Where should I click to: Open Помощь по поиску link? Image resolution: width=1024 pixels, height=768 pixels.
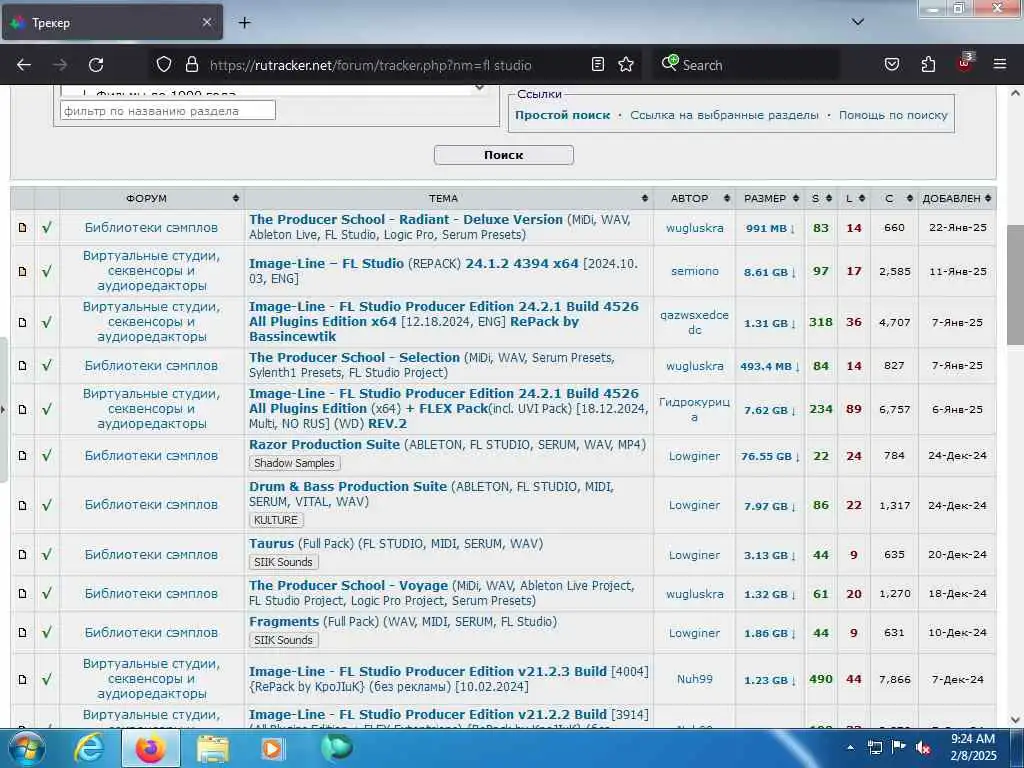[x=893, y=115]
